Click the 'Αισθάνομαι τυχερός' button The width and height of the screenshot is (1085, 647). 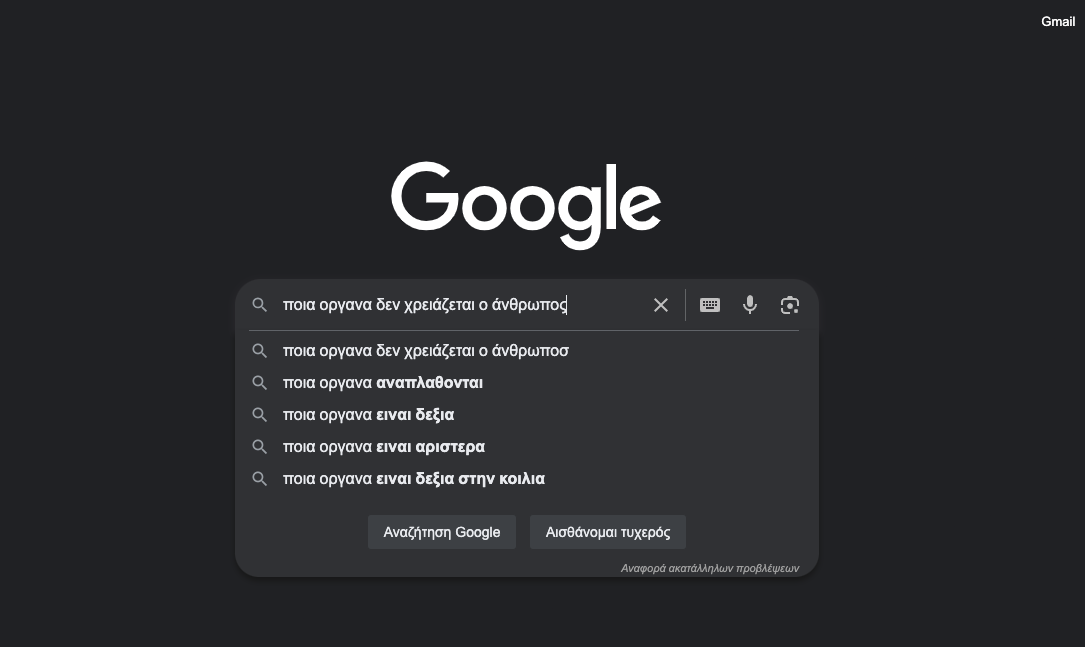(x=608, y=532)
